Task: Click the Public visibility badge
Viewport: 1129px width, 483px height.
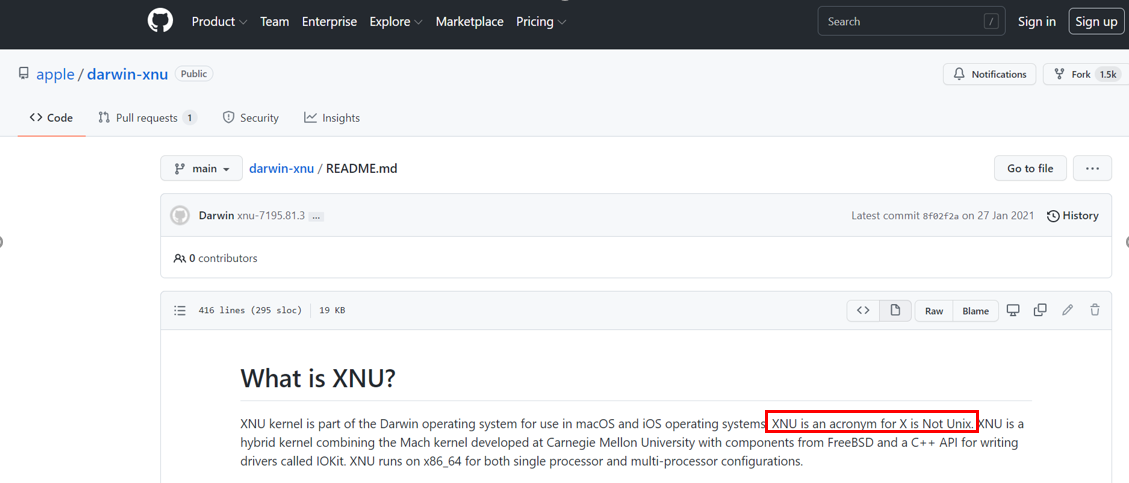Action: coord(194,73)
